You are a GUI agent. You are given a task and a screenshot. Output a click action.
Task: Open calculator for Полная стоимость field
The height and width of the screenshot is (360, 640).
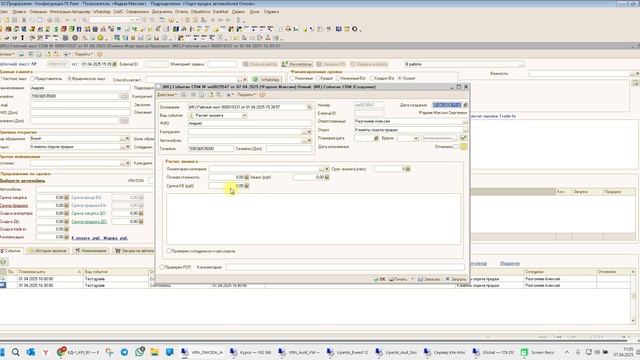tap(247, 177)
